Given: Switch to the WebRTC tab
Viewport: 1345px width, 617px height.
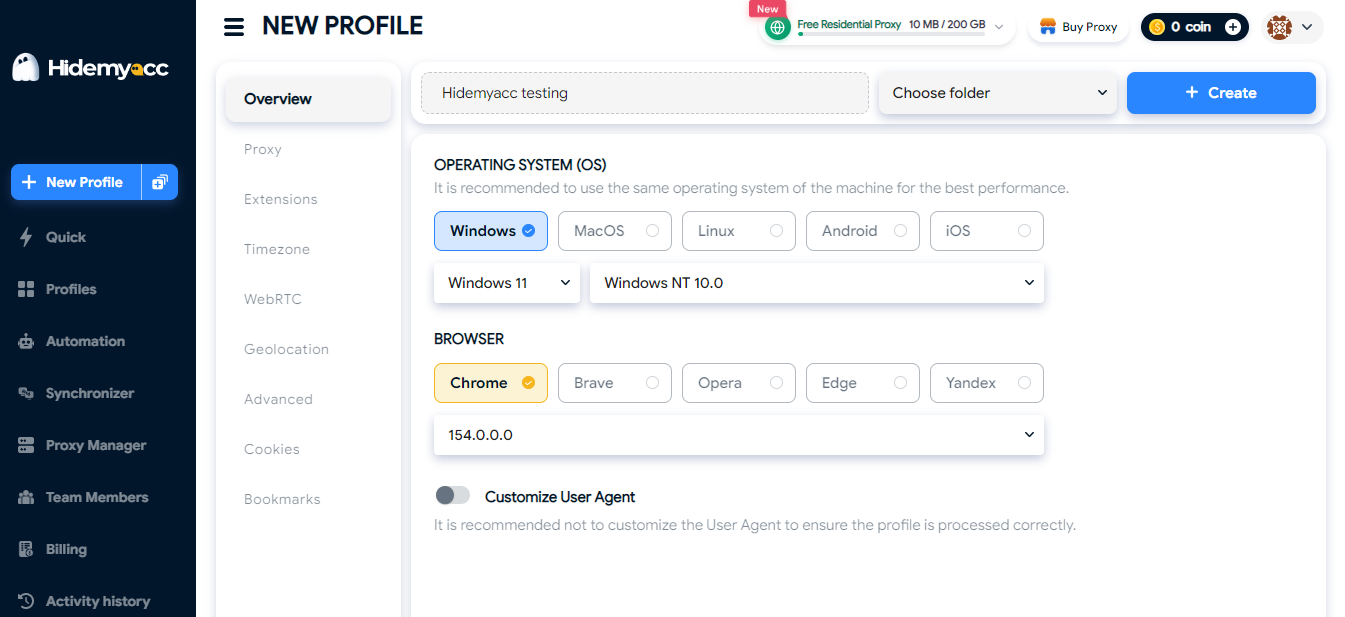Looking at the screenshot, I should click(x=273, y=299).
